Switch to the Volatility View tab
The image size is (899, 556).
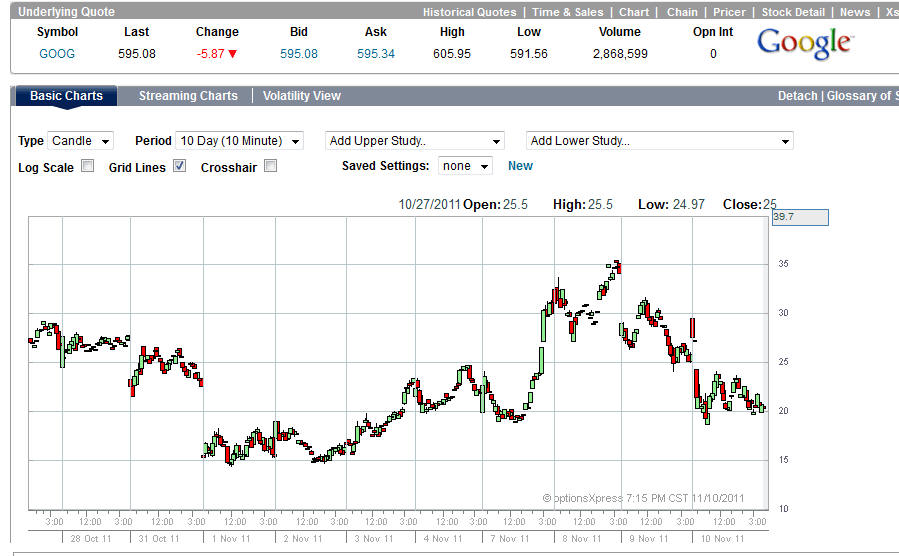(x=302, y=96)
